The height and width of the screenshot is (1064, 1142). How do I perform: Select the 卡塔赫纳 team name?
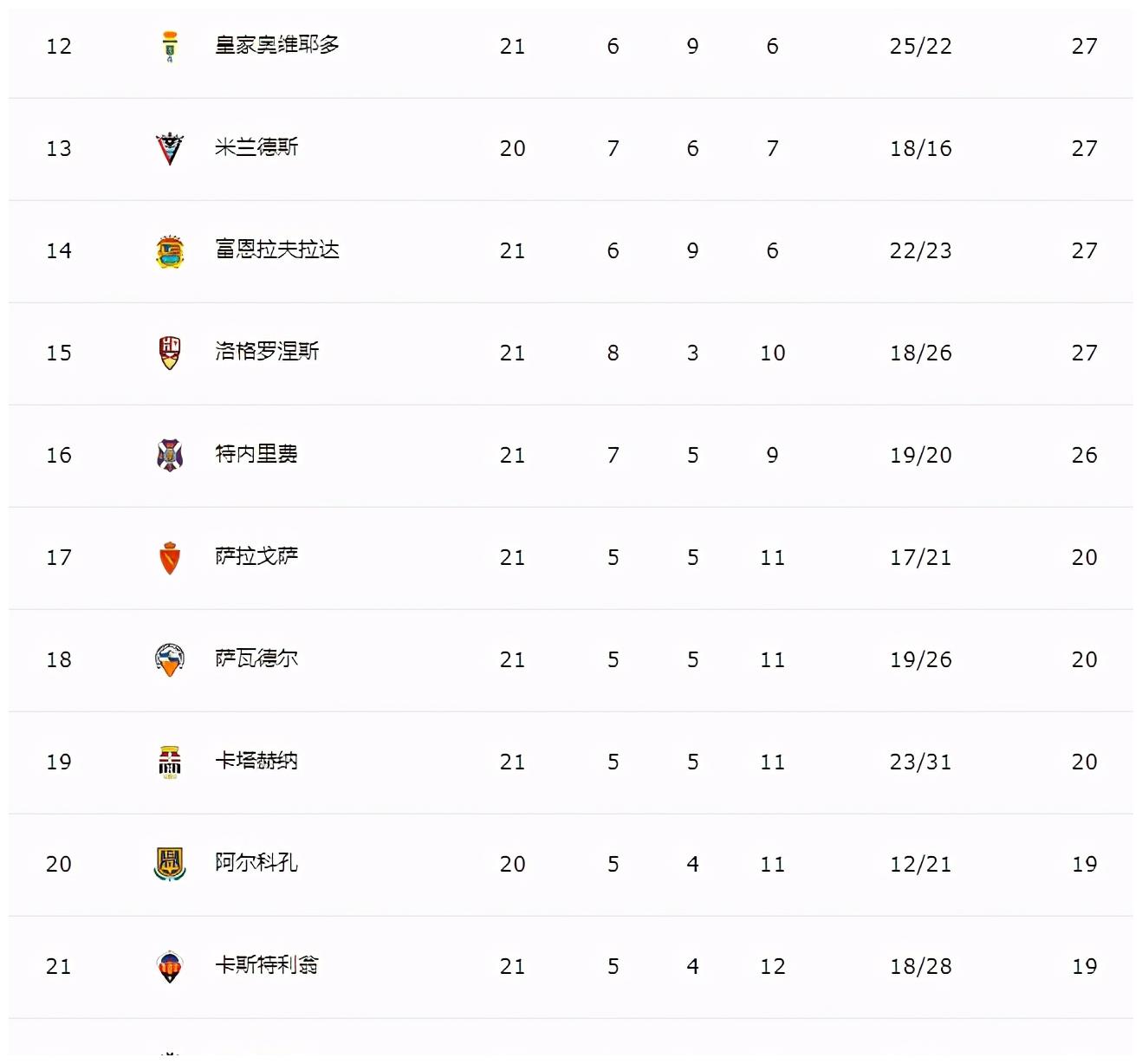256,761
